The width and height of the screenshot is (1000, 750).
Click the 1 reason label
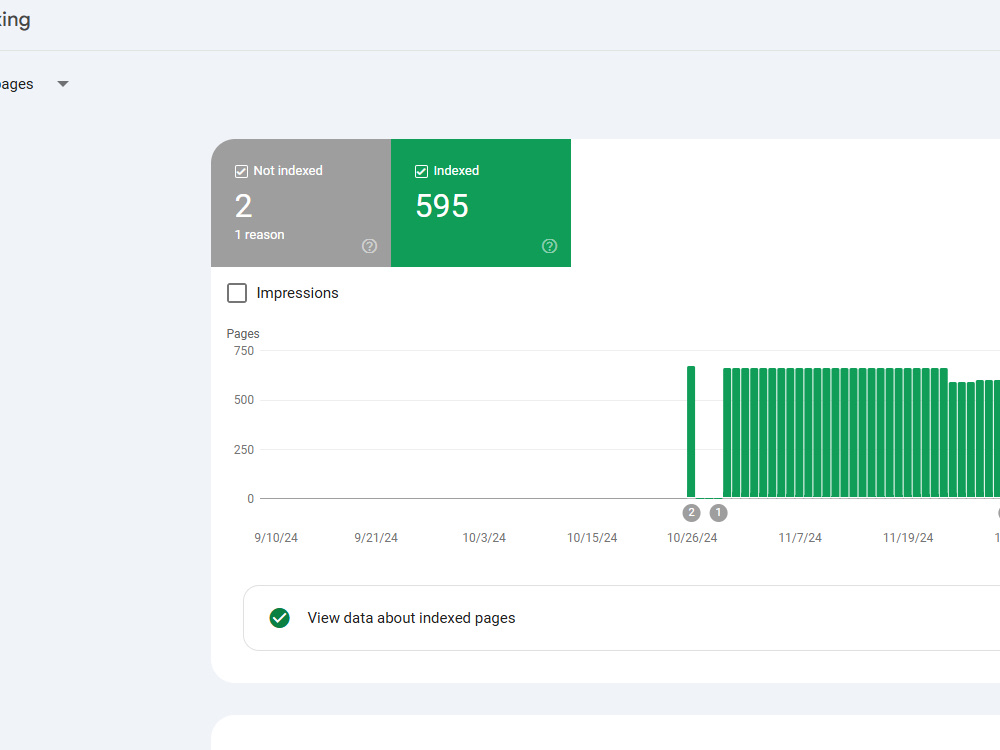tap(260, 235)
